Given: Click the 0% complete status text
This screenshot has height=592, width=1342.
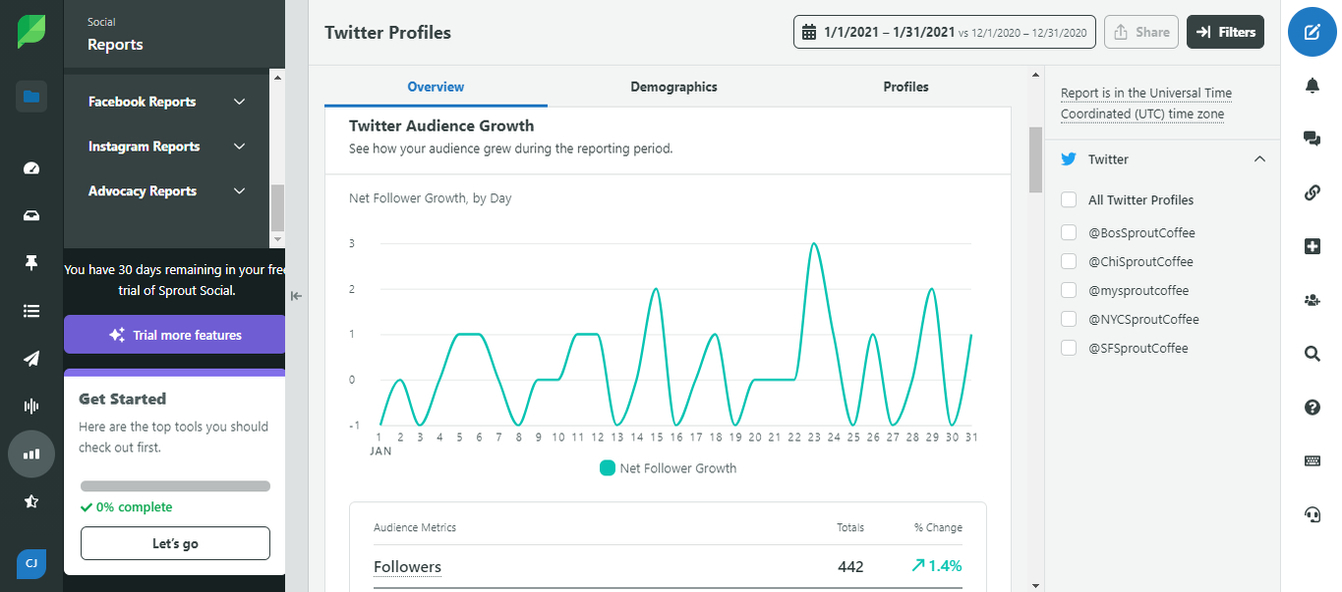Looking at the screenshot, I should [x=126, y=507].
